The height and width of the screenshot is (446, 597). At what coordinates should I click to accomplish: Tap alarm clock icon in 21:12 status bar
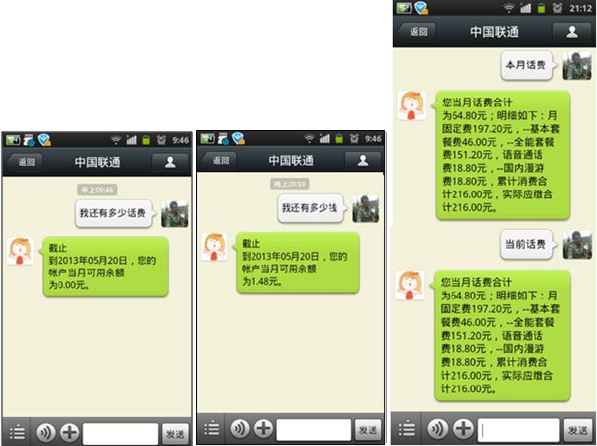[x=557, y=8]
